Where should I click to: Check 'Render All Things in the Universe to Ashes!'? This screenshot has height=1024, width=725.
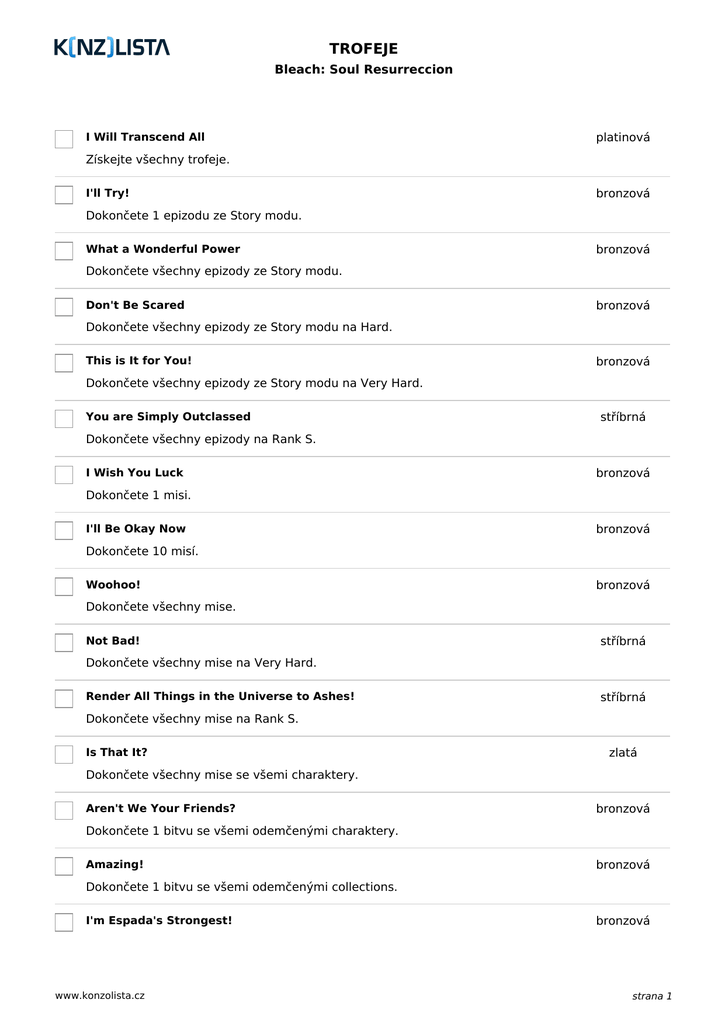pos(64,699)
